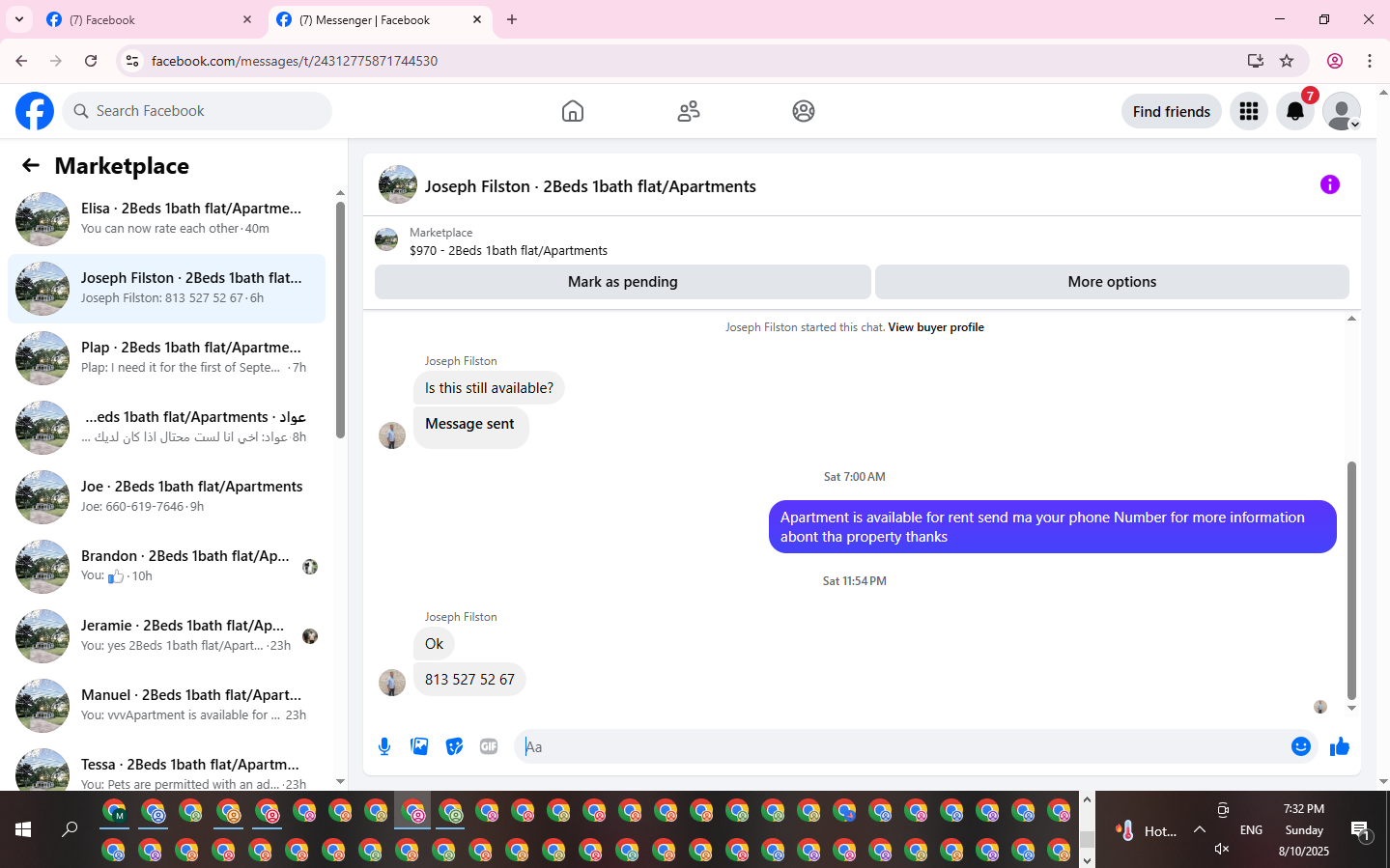Open Tessa's conversation
This screenshot has height=868, width=1390.
(166, 768)
